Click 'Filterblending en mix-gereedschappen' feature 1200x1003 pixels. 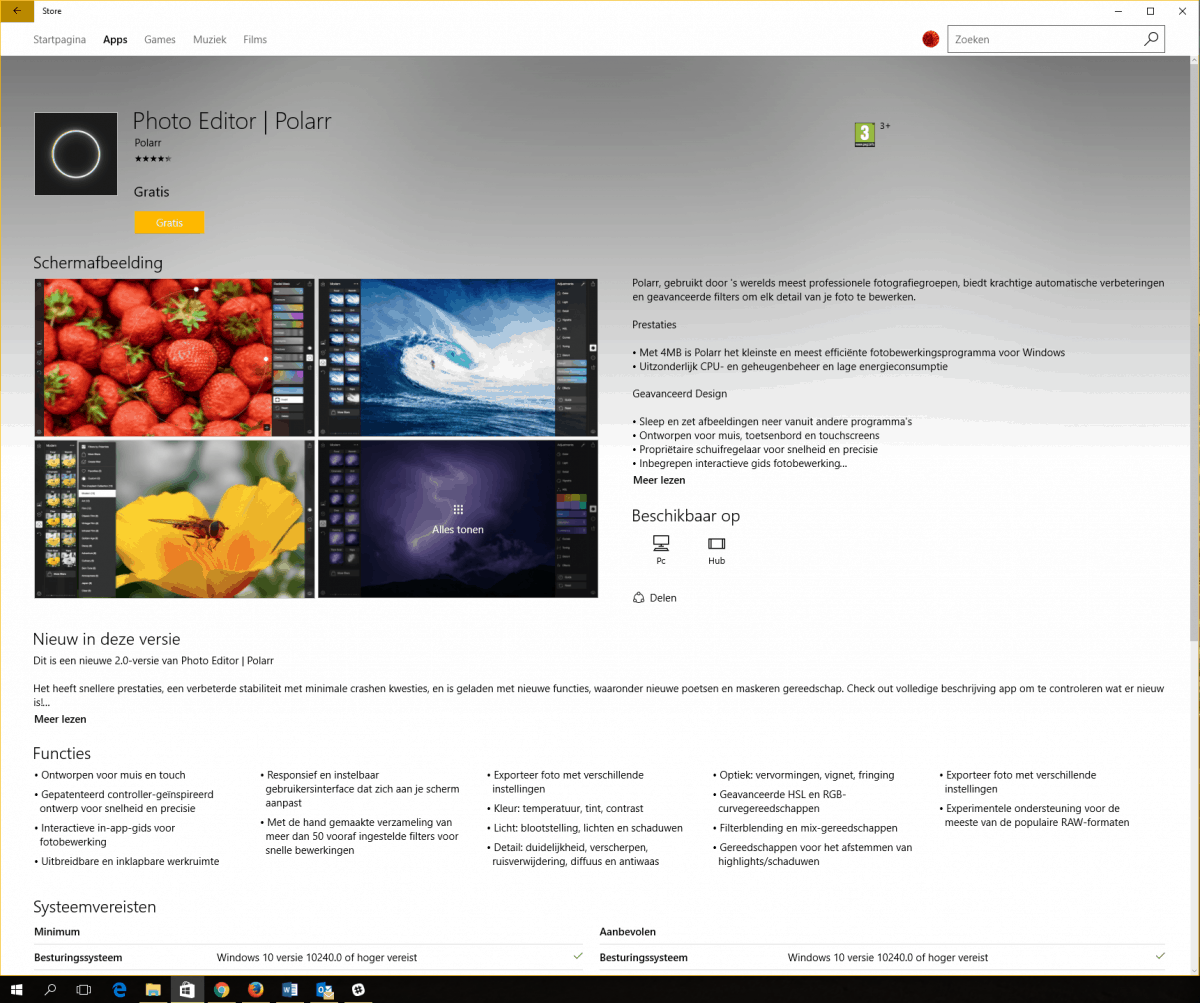809,828
